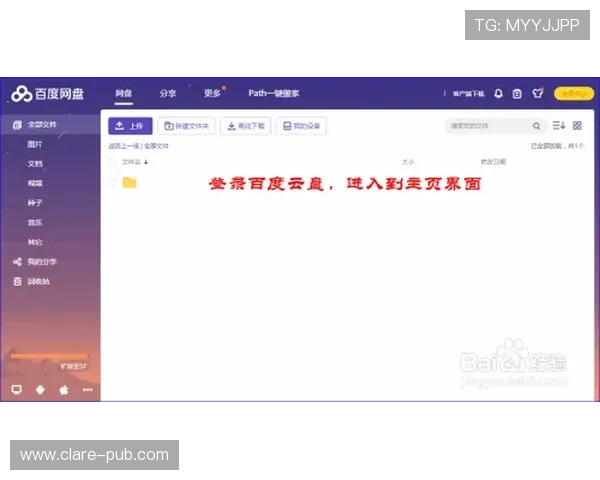The height and width of the screenshot is (480, 600).
Task: Open 回收站 recycle bin
Action: click(38, 282)
